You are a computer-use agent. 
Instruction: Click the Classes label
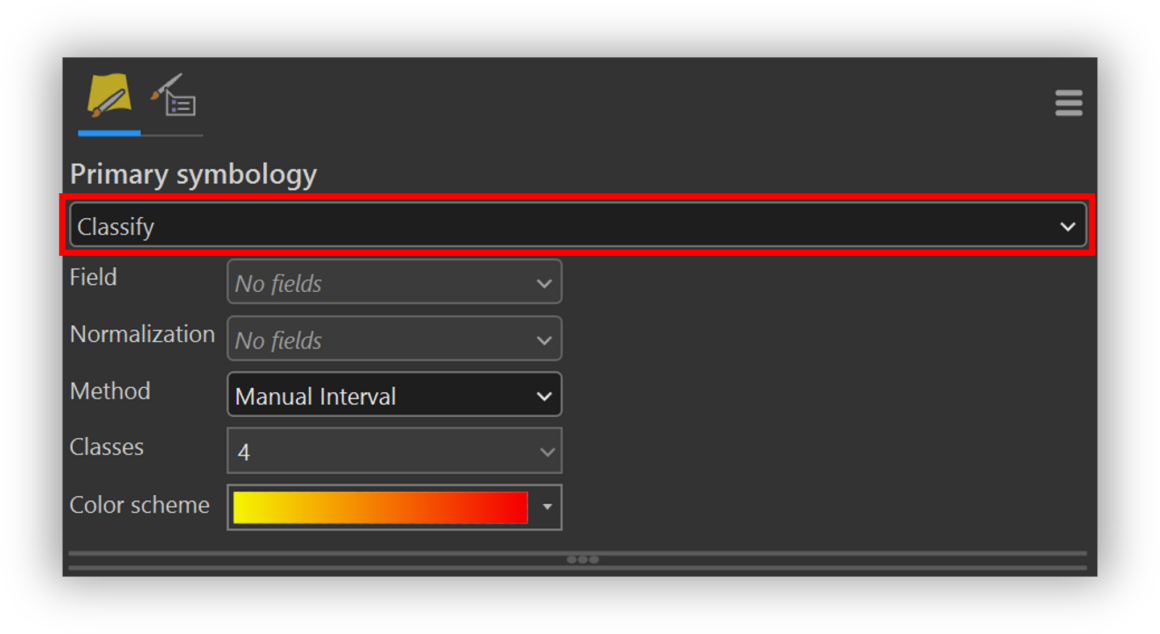click(x=107, y=447)
